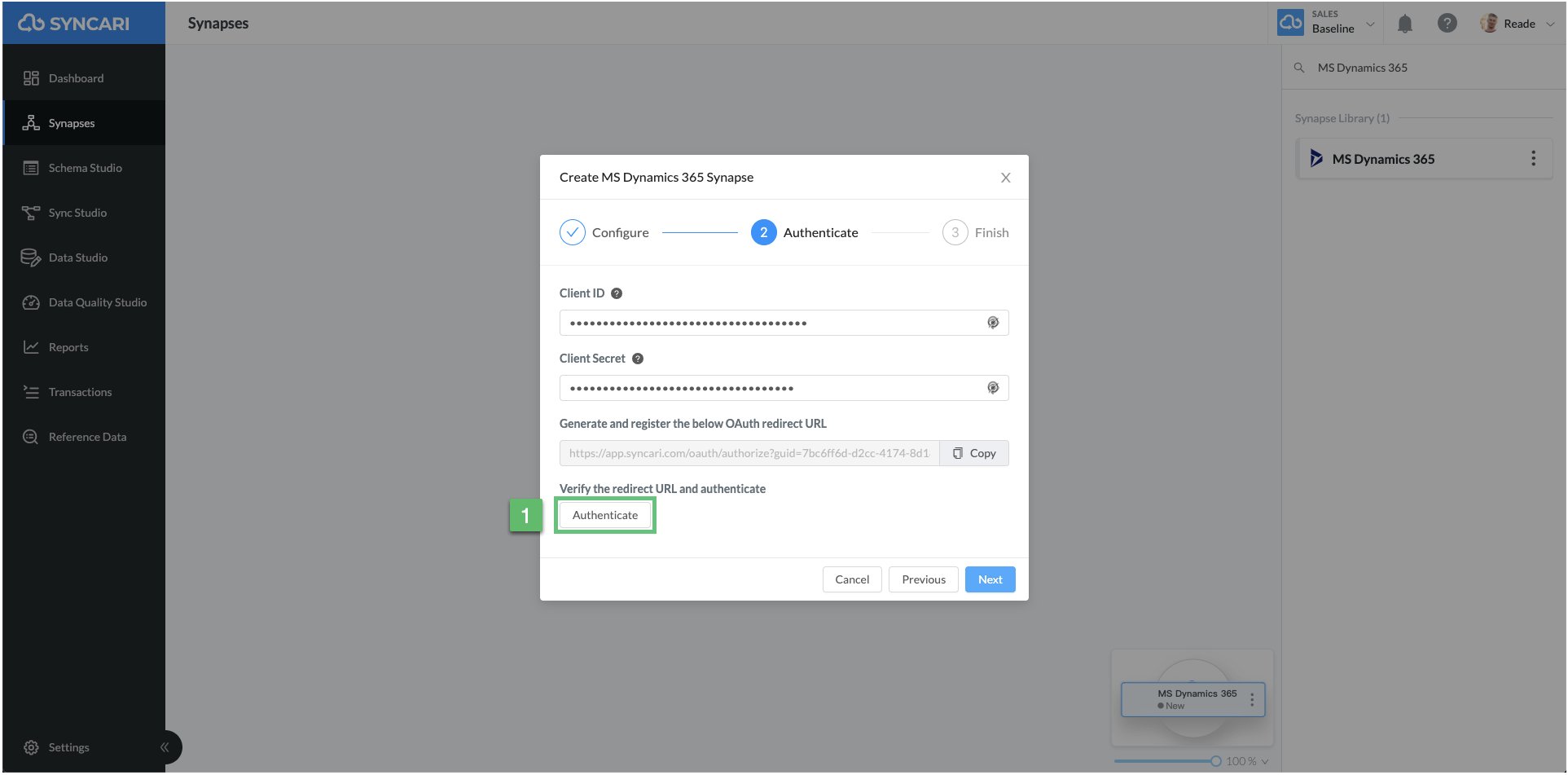Open the help question mark icon
This screenshot has height=775, width=1568.
point(1447,23)
